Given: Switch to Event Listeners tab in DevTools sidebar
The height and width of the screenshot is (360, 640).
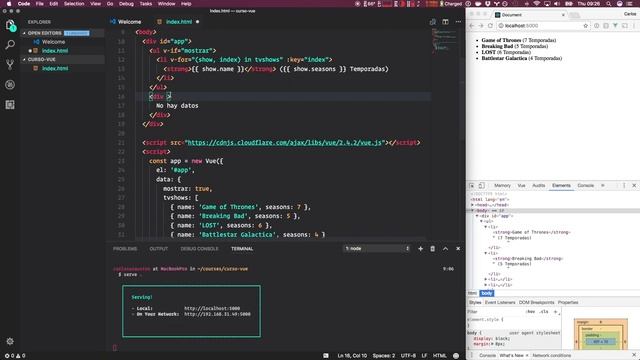Looking at the screenshot, I should [500, 302].
